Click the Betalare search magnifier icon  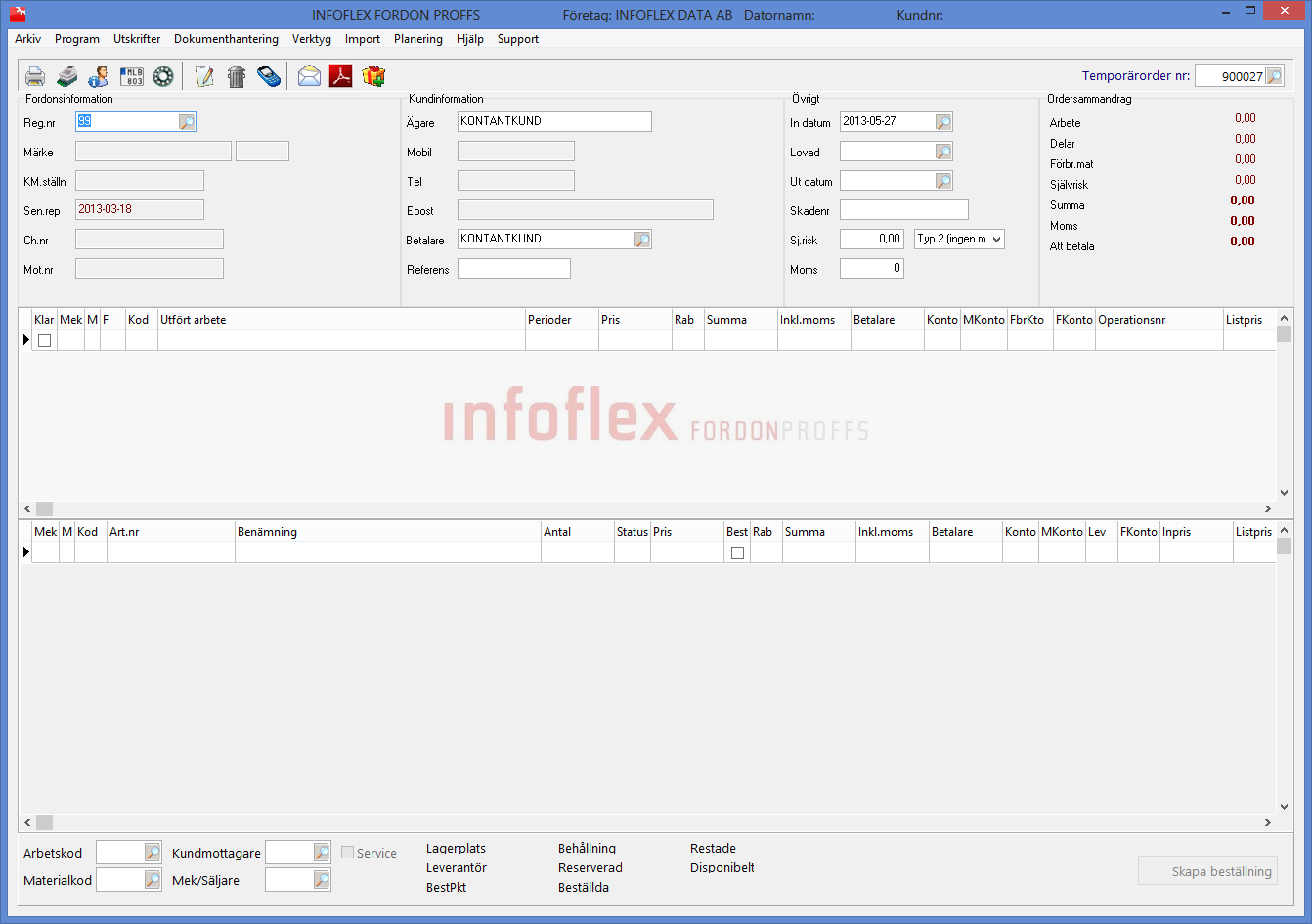point(642,240)
